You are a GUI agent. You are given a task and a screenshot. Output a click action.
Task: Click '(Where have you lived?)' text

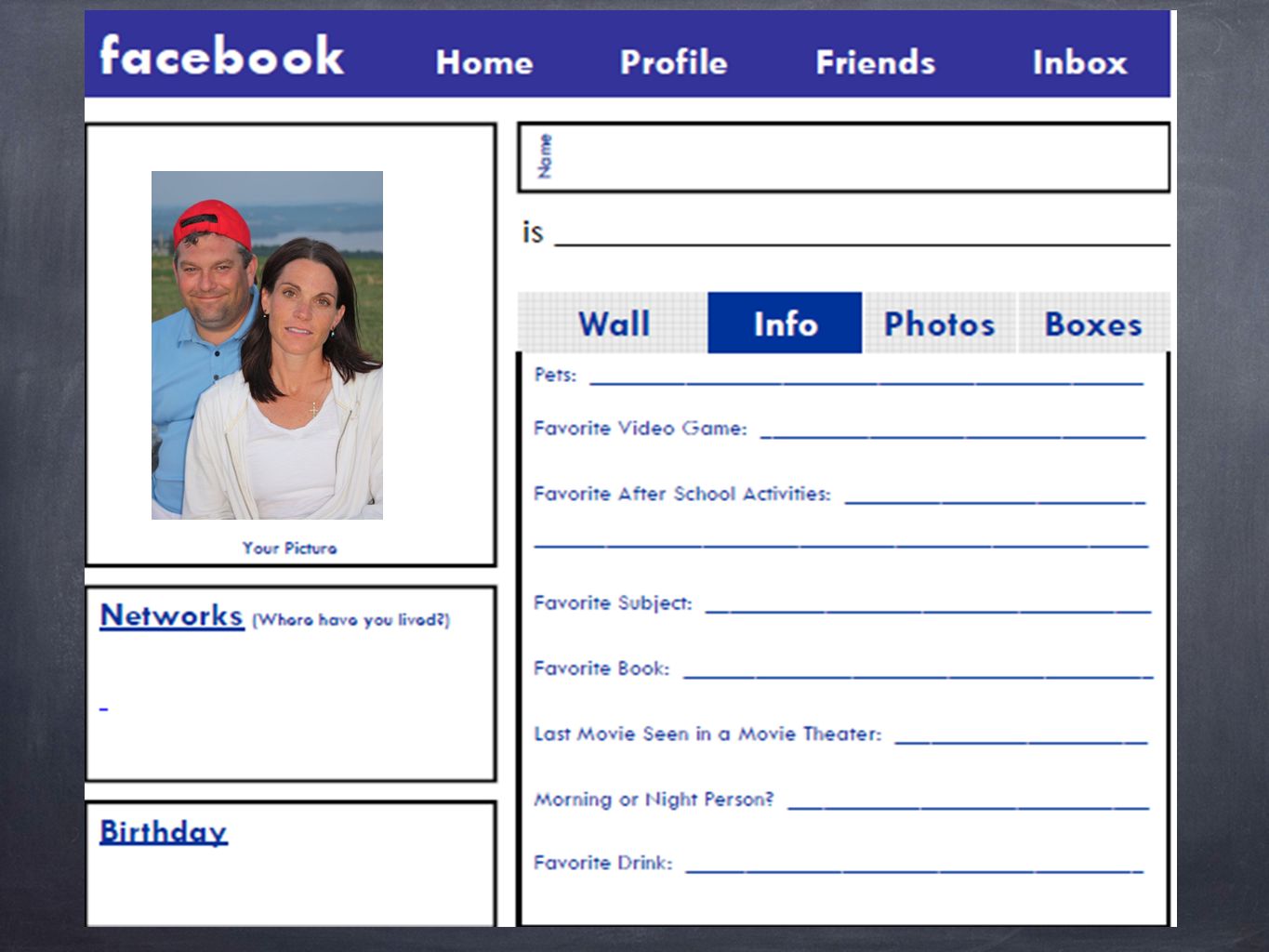pos(351,620)
